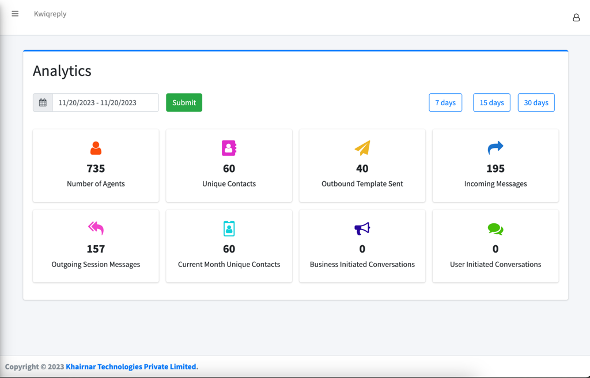
Task: Click the orange Number of Agents icon
Action: click(x=96, y=148)
